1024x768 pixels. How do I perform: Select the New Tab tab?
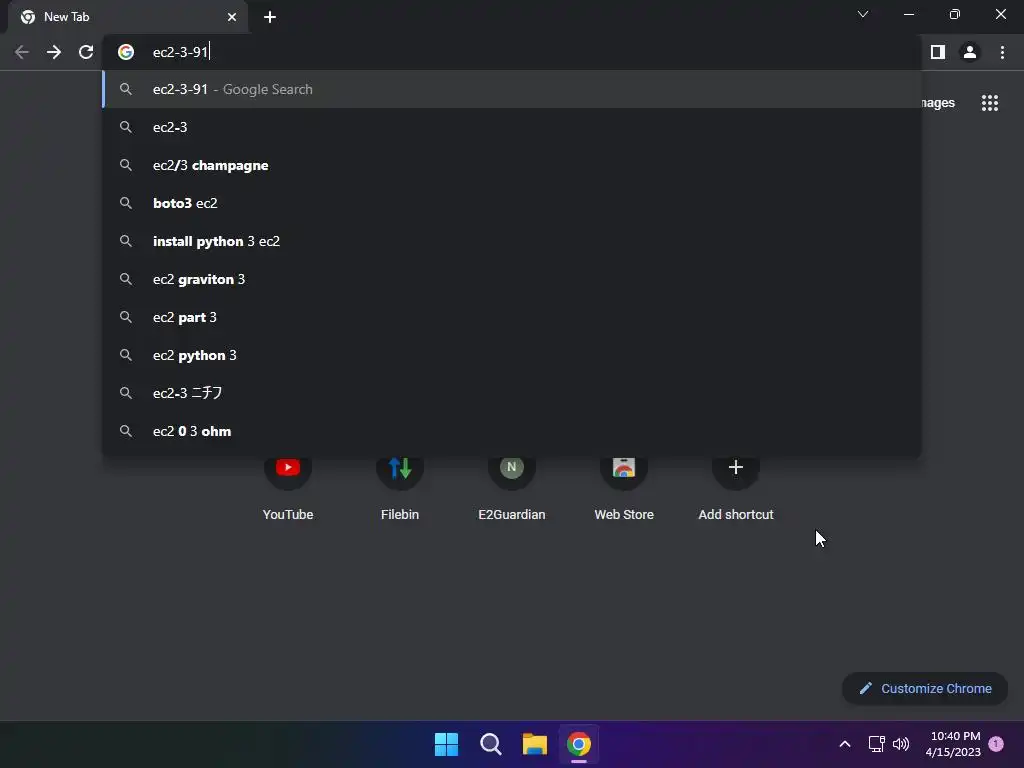point(128,17)
